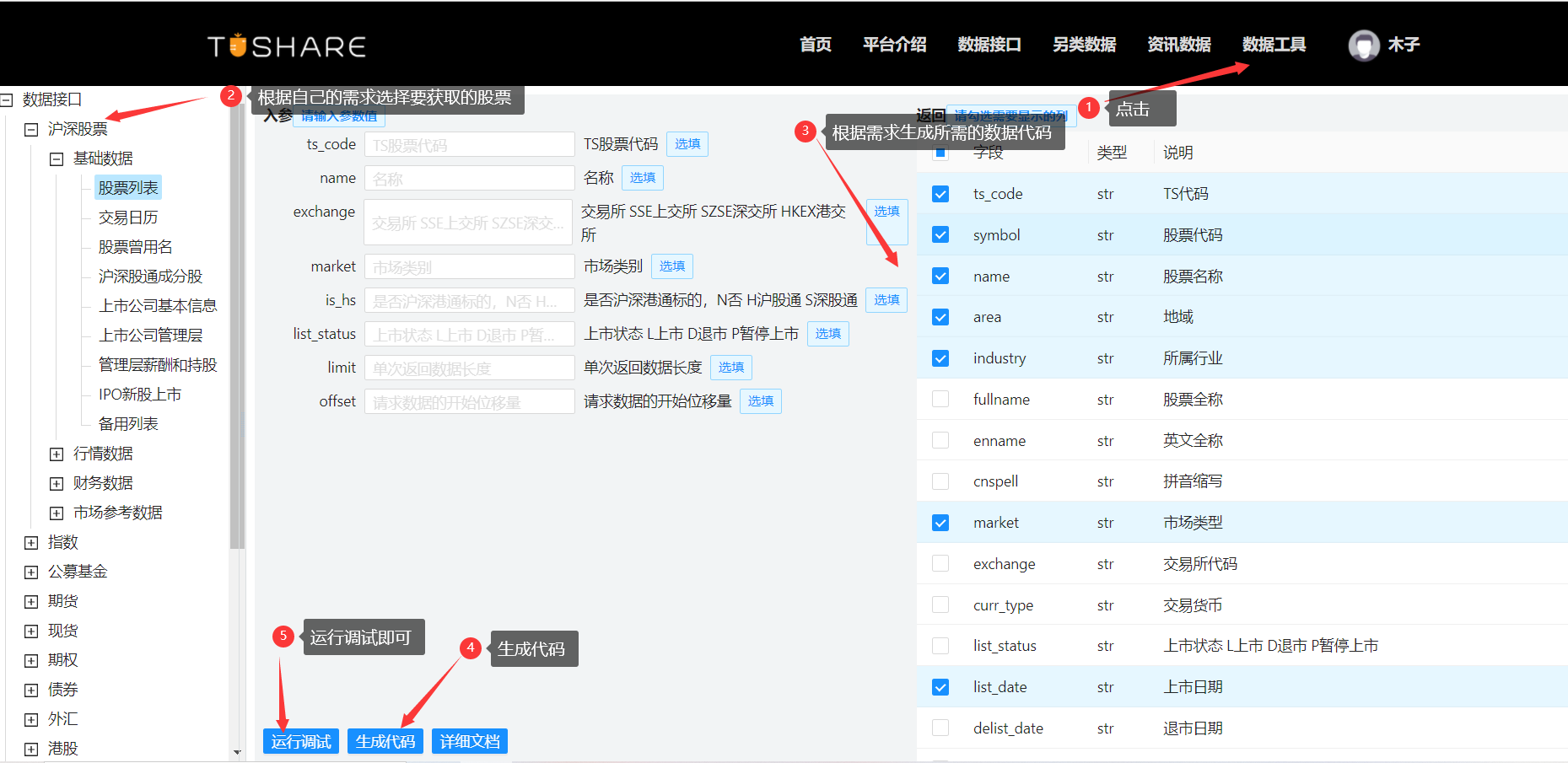Viewport: 1568px width, 763px height.
Task: Select 交易日历 in the left tree
Action: [127, 217]
